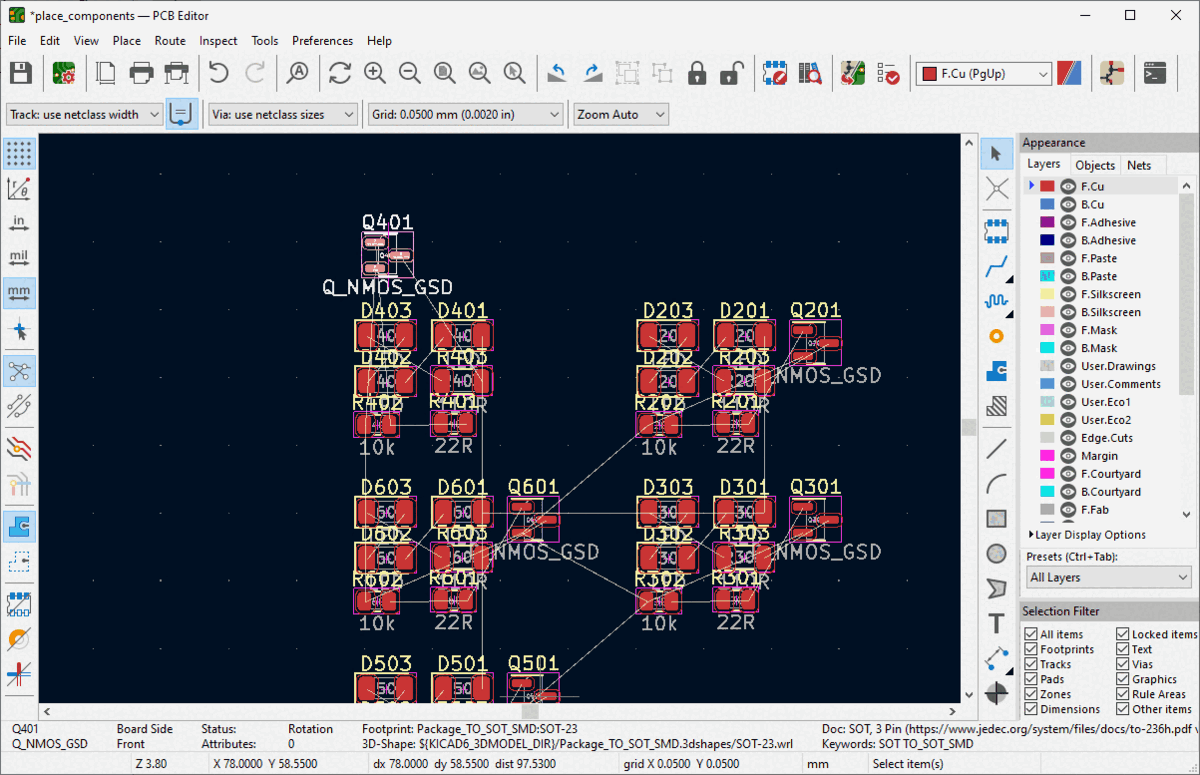
Task: Run Design Rules Checker icon
Action: pyautogui.click(x=888, y=73)
